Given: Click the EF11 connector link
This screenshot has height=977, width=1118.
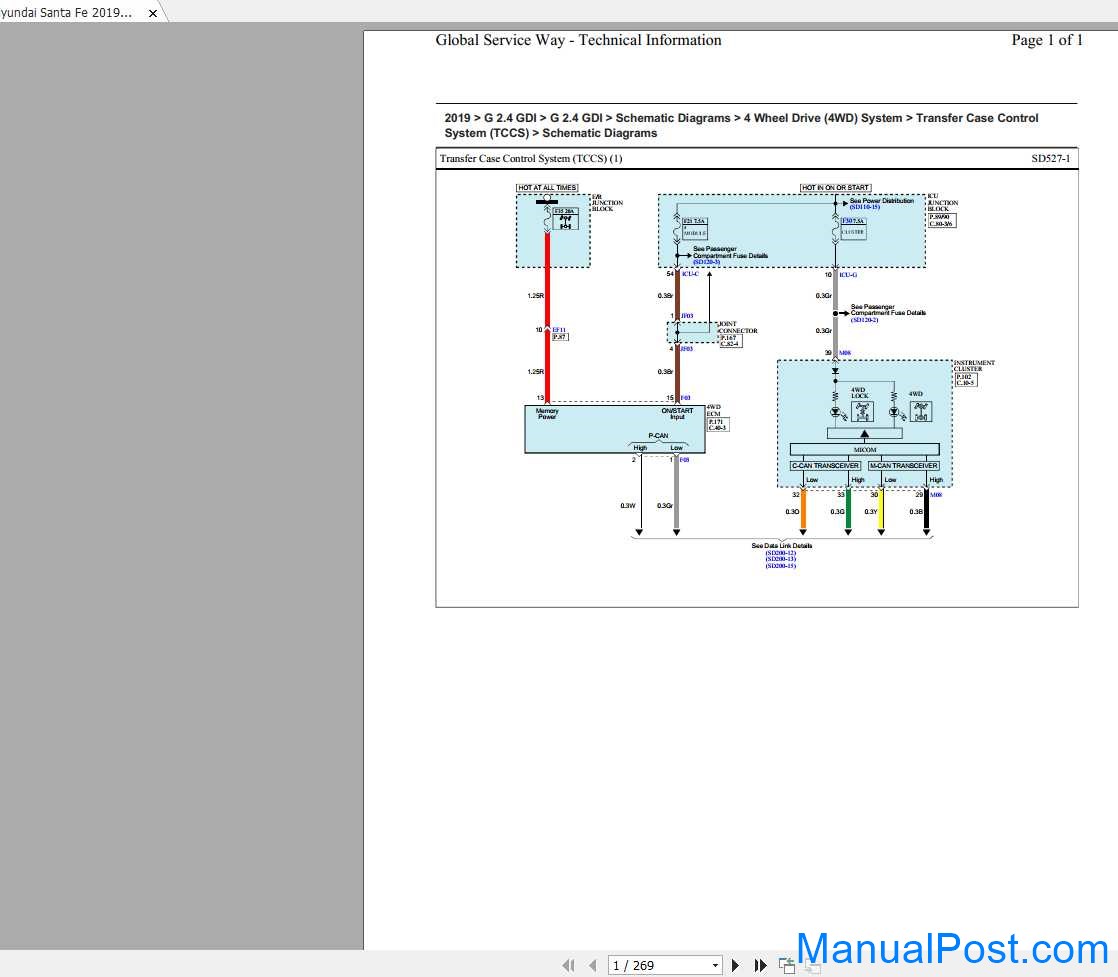Looking at the screenshot, I should pos(559,330).
